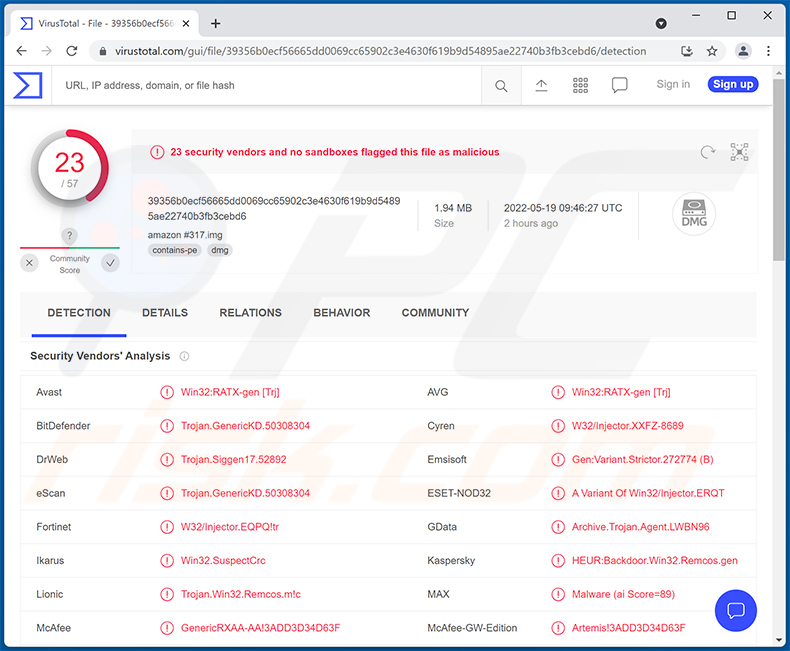Viewport: 790px width, 651px height.
Task: Open the blue chat bubble button
Action: click(736, 610)
